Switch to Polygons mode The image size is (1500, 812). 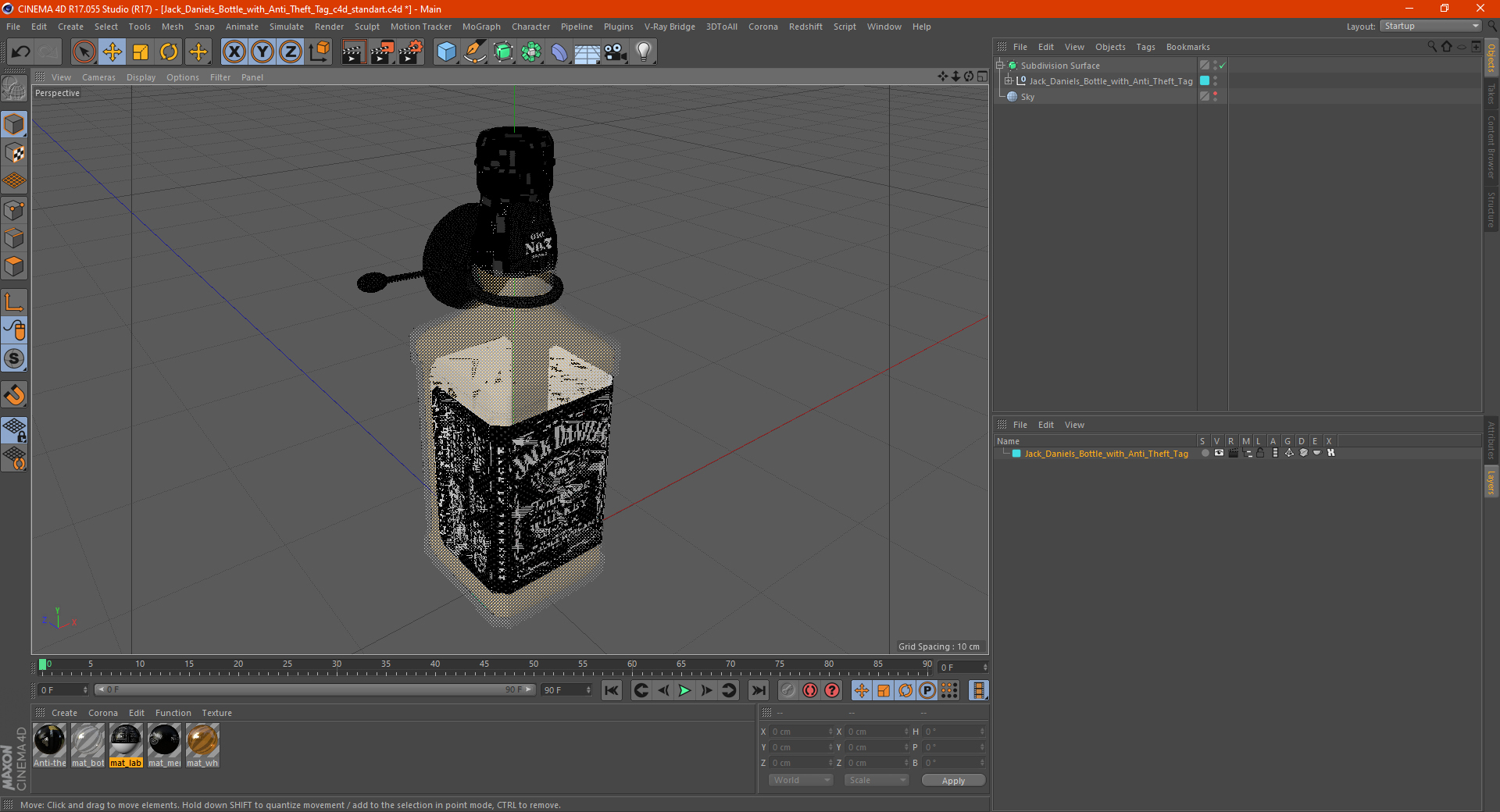[x=14, y=267]
